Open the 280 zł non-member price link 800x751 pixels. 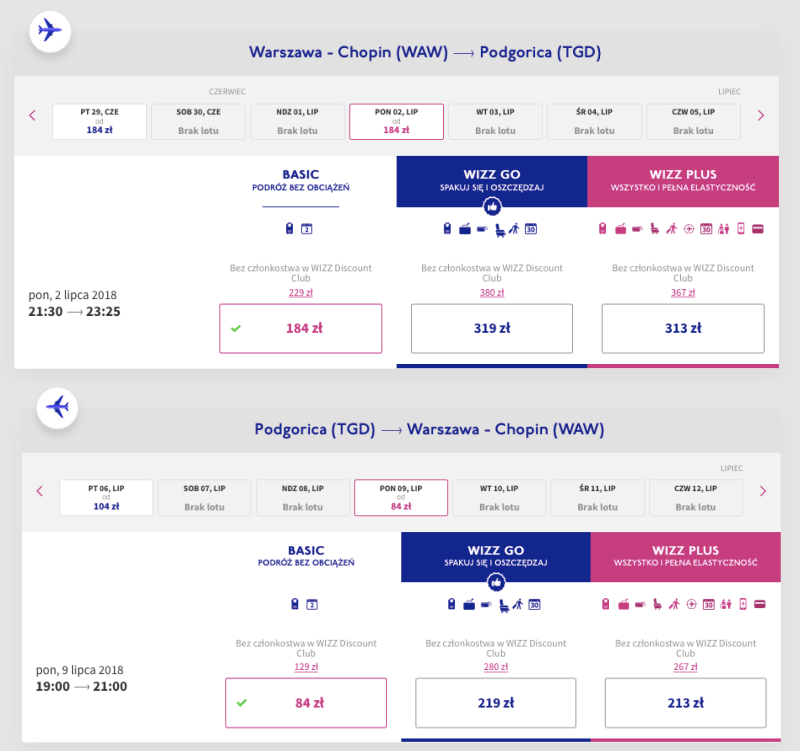tap(496, 667)
